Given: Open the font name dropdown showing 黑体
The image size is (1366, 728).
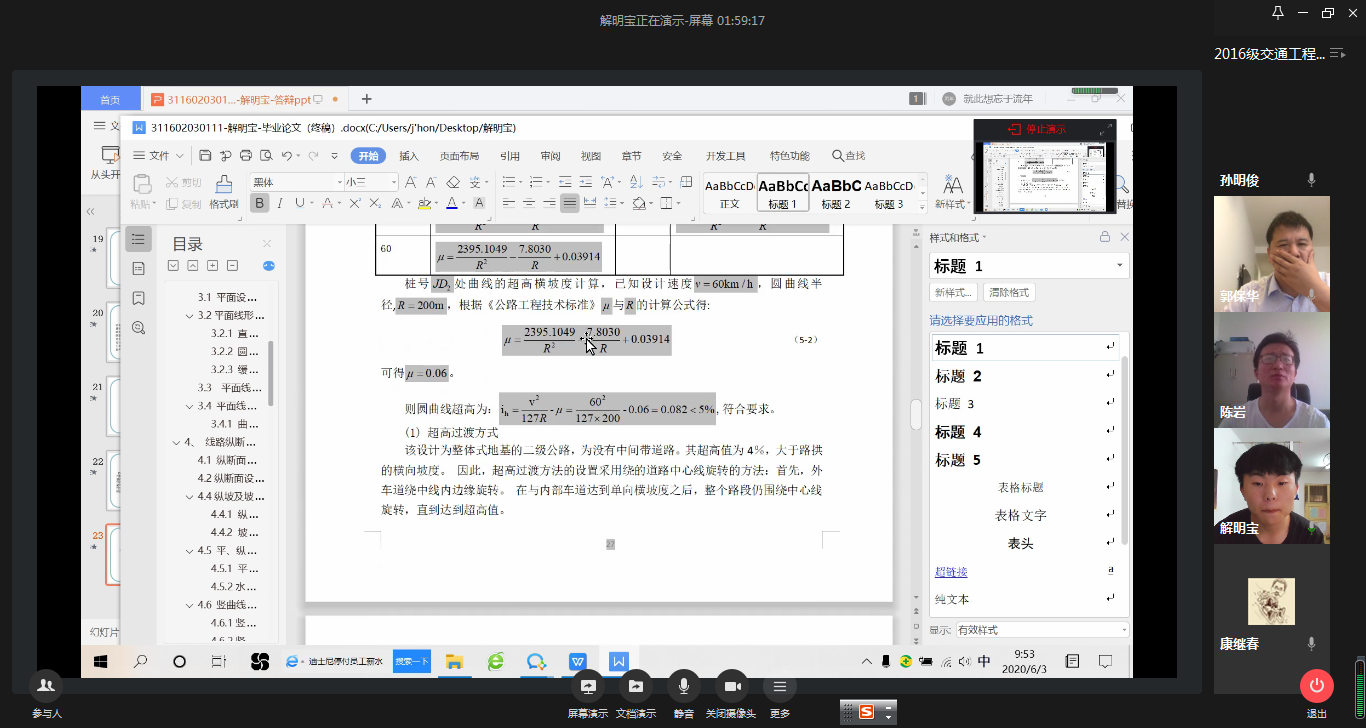Looking at the screenshot, I should [x=295, y=182].
